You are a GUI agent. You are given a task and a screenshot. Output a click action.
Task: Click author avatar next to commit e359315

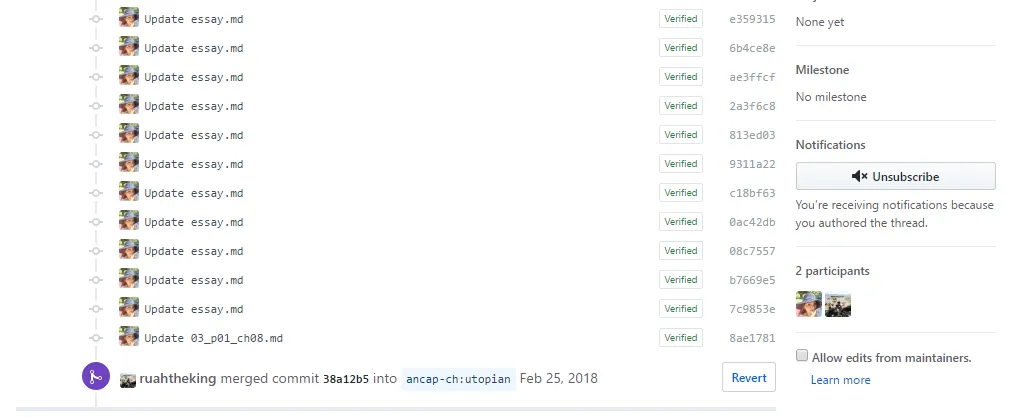pos(129,17)
